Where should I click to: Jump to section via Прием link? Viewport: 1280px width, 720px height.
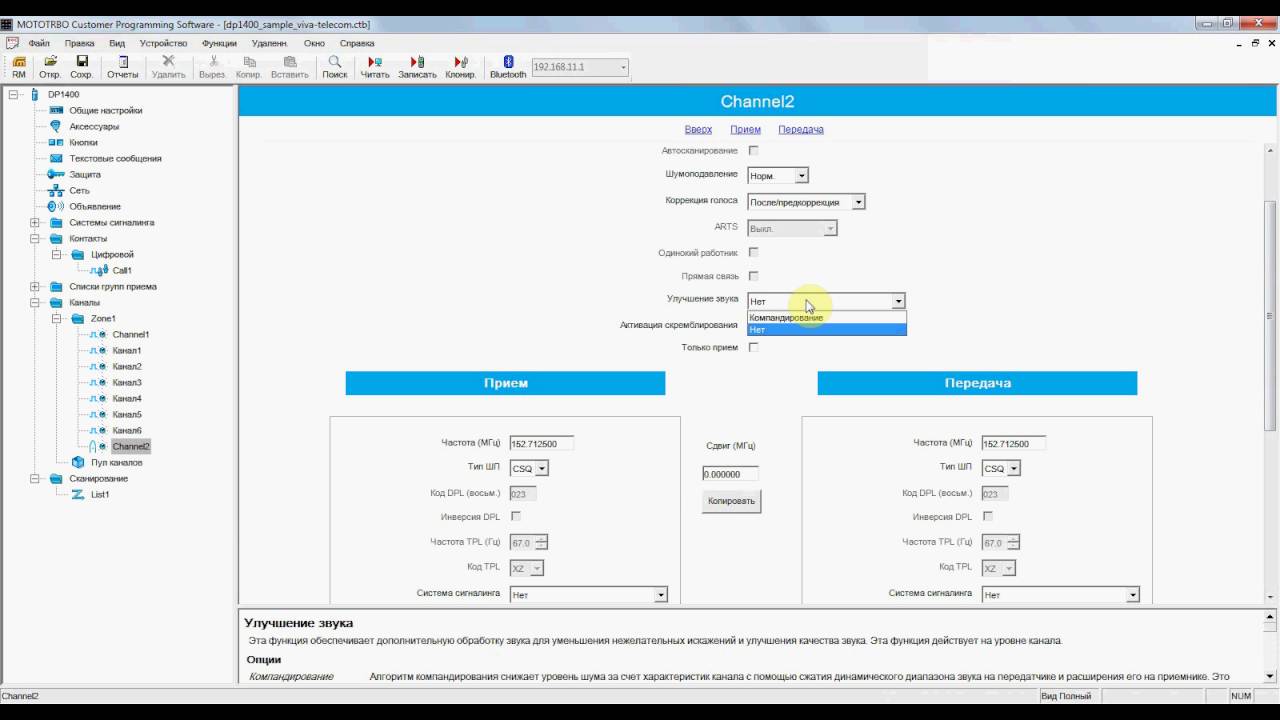(x=745, y=129)
